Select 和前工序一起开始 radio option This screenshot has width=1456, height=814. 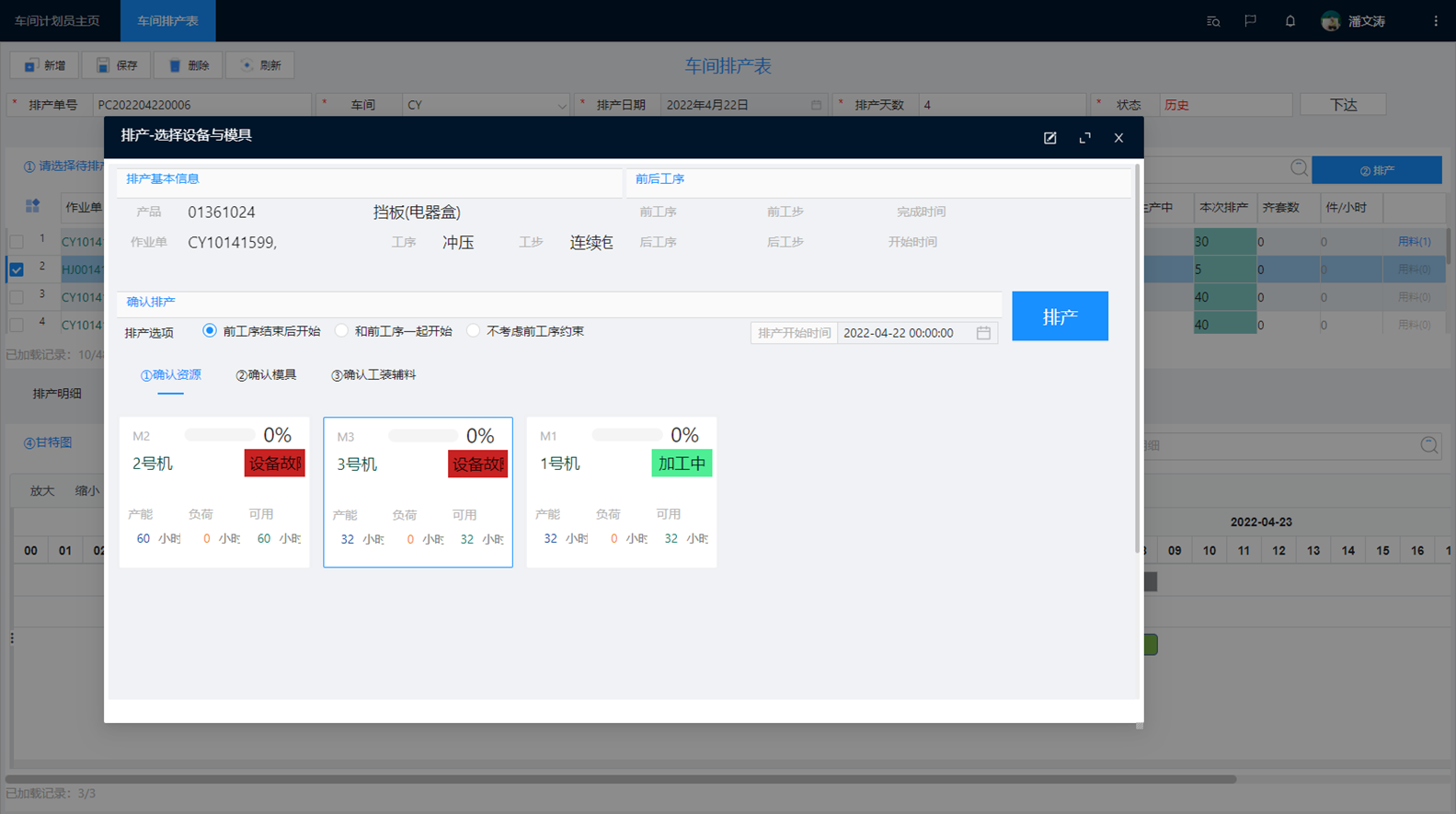click(x=341, y=331)
